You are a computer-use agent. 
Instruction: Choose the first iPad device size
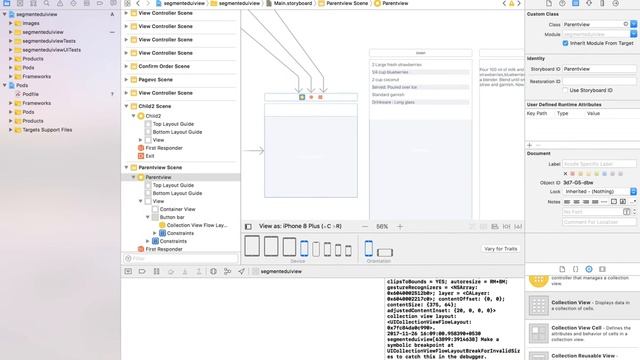point(252,246)
